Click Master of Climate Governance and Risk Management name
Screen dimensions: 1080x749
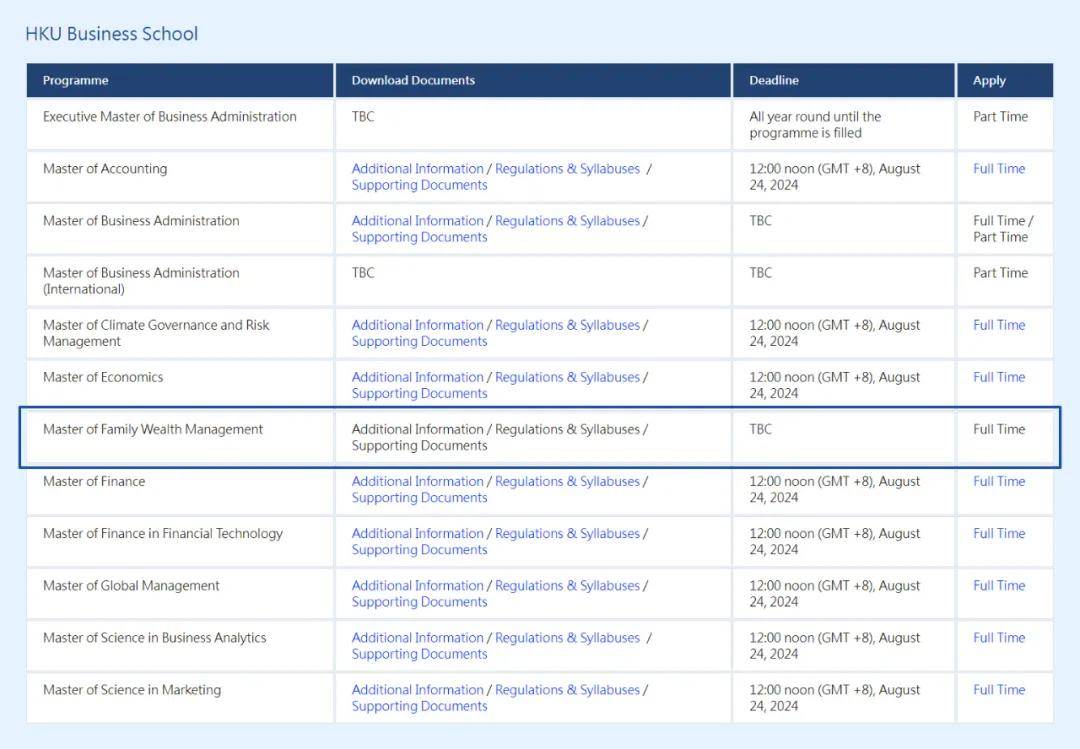[x=156, y=334]
